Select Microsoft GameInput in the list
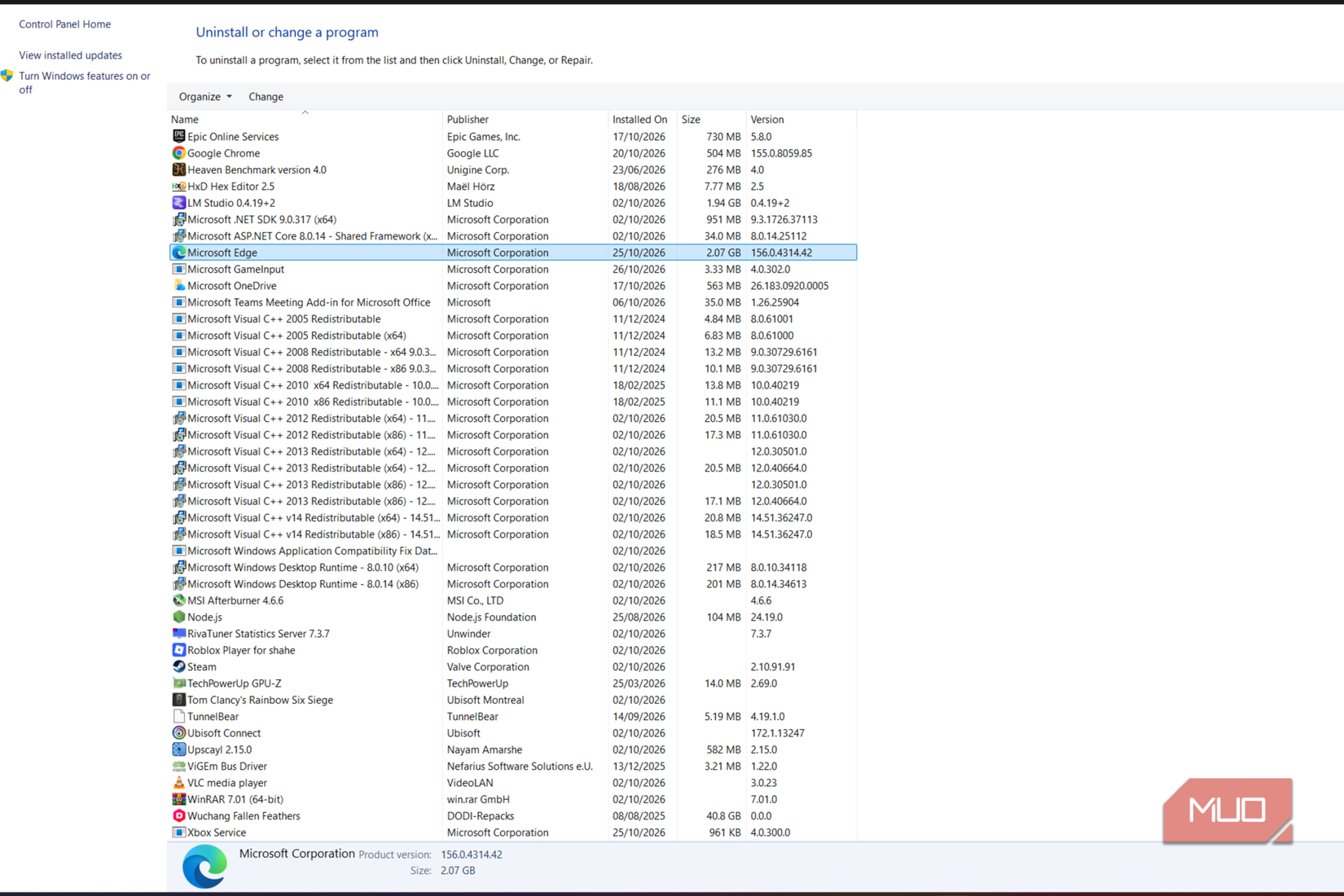Viewport: 1344px width, 896px height. [x=513, y=269]
